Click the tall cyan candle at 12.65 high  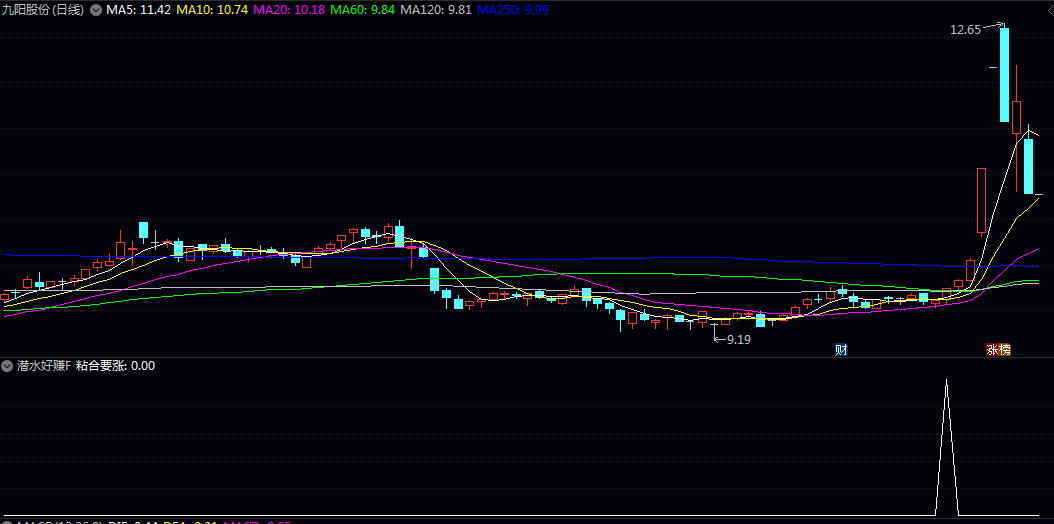coord(1004,74)
